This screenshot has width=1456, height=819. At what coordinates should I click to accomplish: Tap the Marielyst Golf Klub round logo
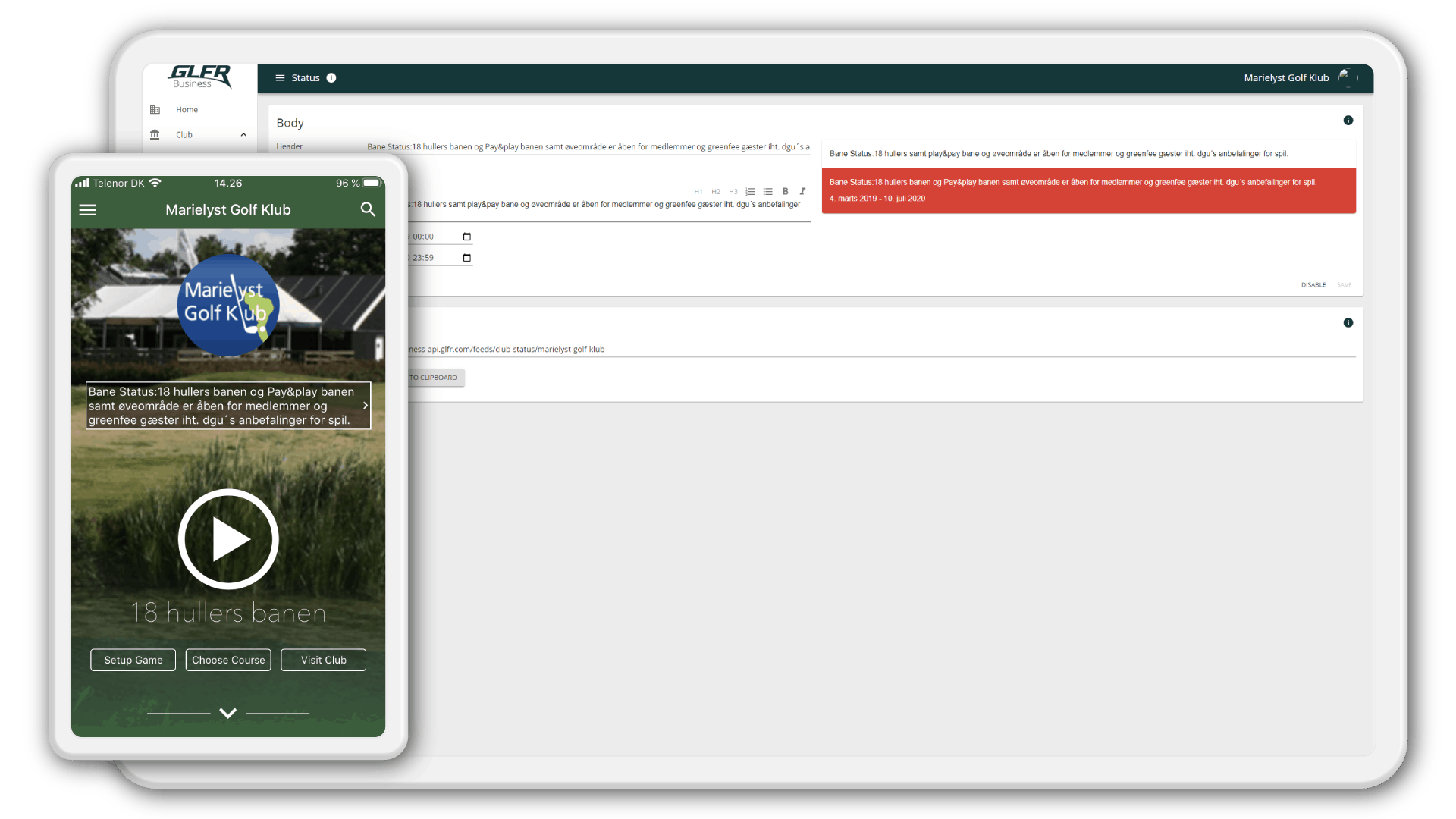pos(228,306)
